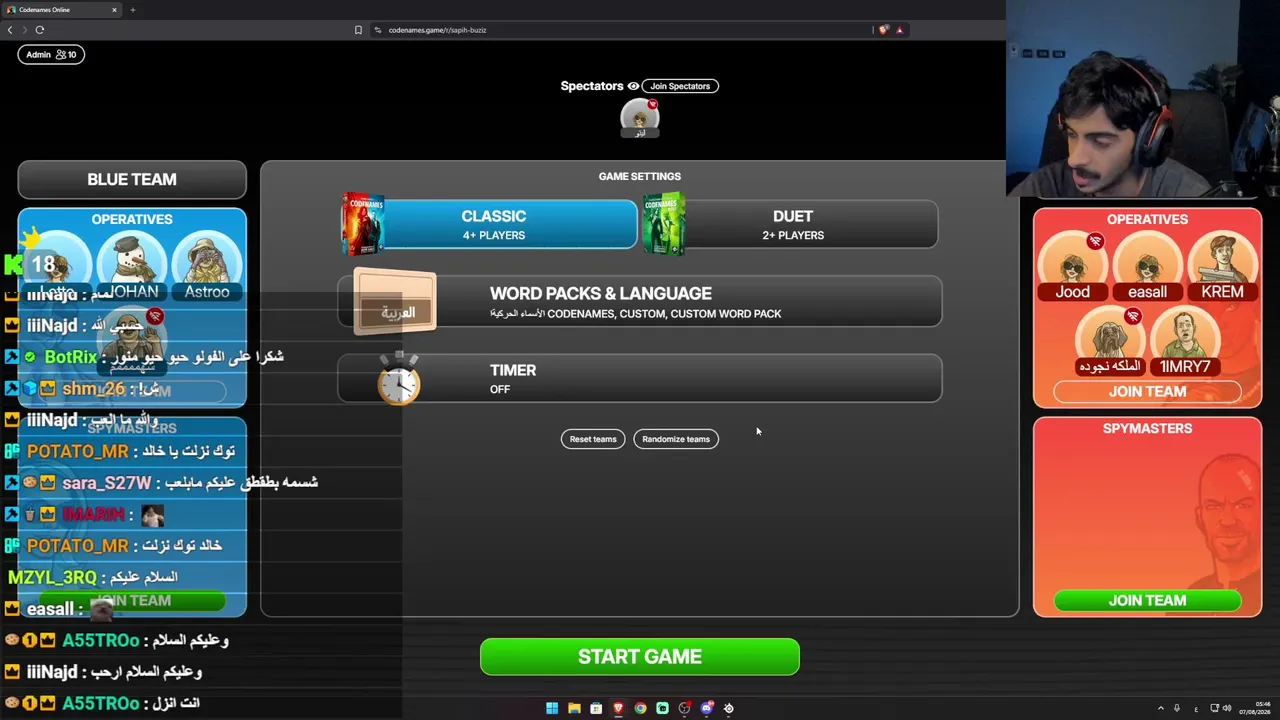Click the eye icon beside Spectators
This screenshot has width=1280, height=720.
(633, 86)
